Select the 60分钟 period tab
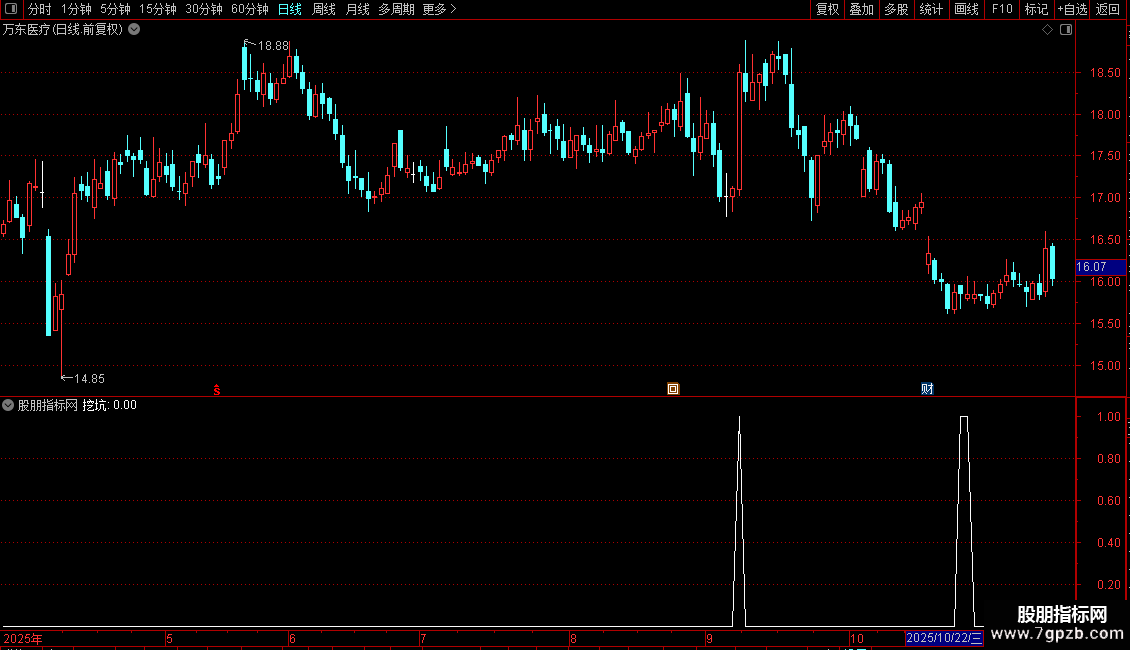Image resolution: width=1130 pixels, height=650 pixels. 249,9
